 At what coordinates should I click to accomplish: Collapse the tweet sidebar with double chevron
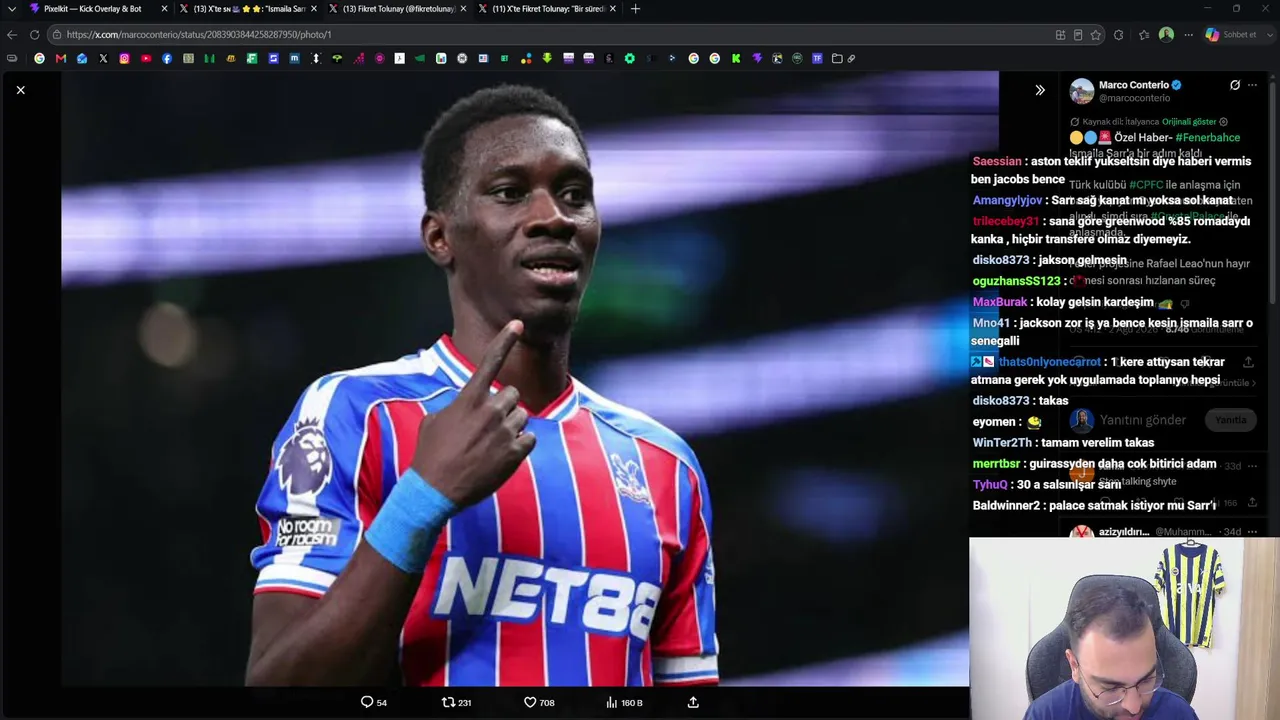(x=1040, y=90)
